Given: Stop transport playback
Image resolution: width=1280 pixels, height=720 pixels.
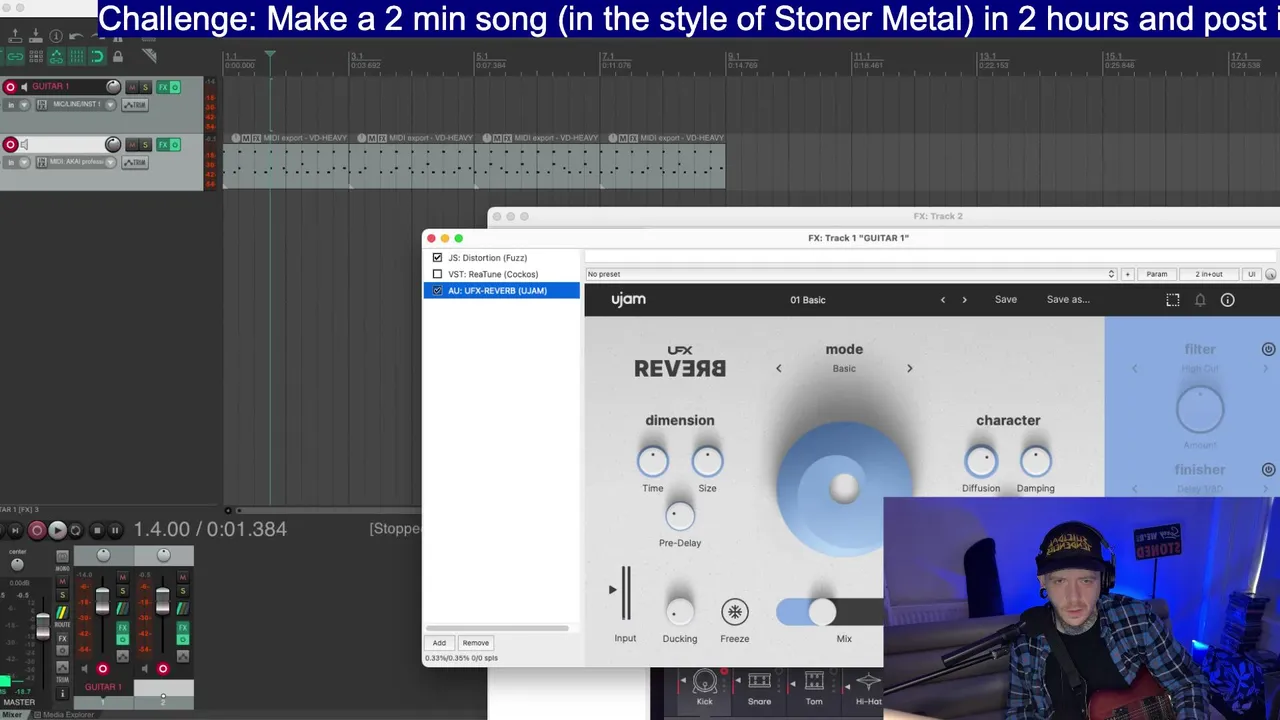Looking at the screenshot, I should [x=97, y=530].
